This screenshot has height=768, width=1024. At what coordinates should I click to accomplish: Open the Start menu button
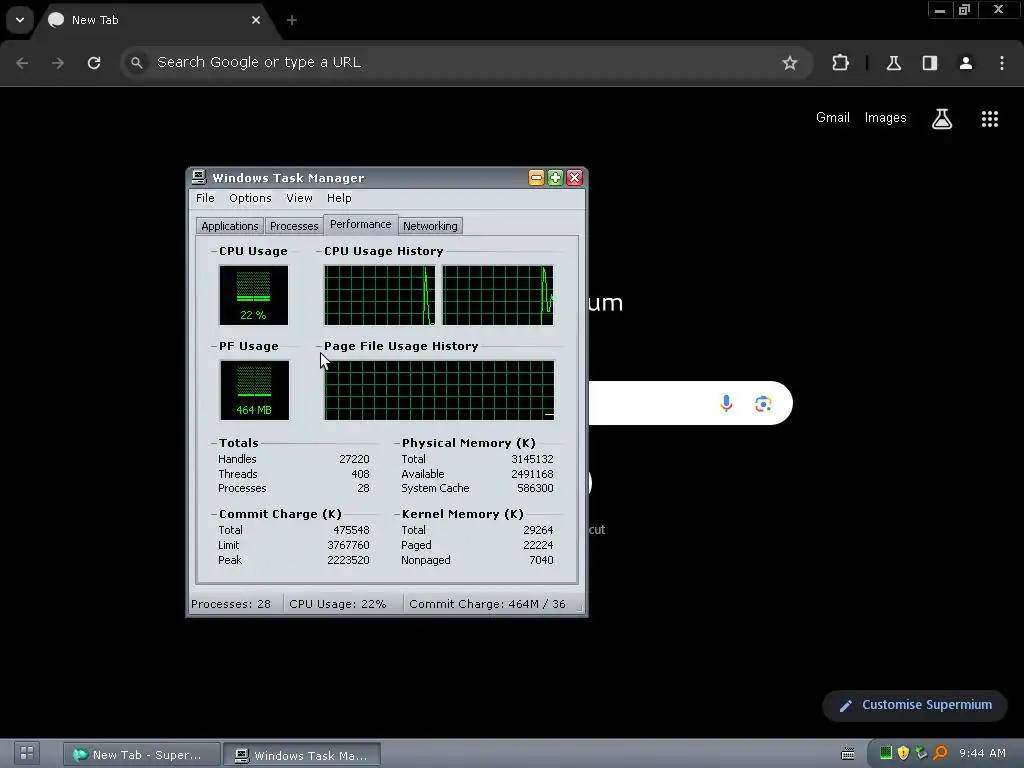(x=27, y=754)
